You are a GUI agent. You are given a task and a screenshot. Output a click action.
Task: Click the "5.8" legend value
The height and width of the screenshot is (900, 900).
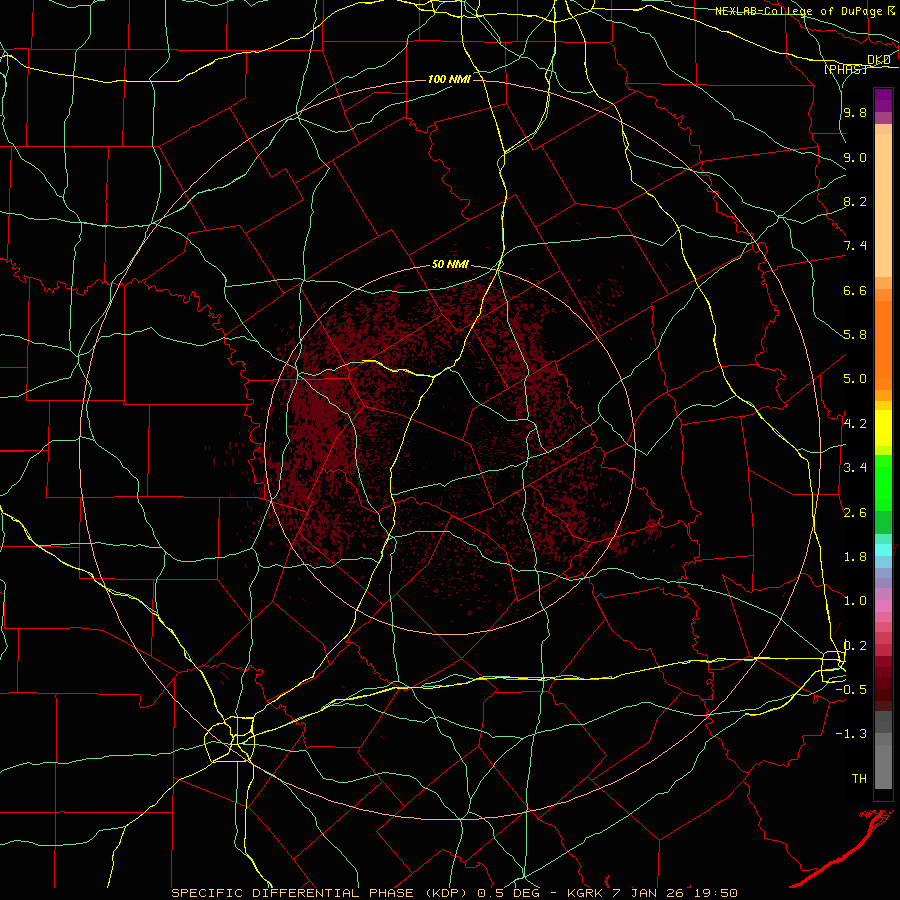[855, 335]
